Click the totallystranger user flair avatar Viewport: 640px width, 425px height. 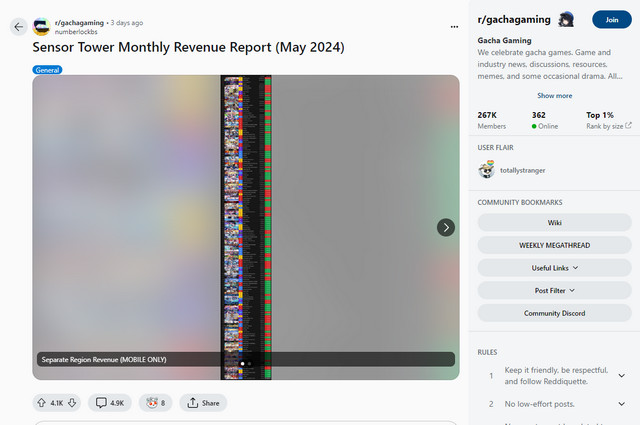[x=487, y=170]
